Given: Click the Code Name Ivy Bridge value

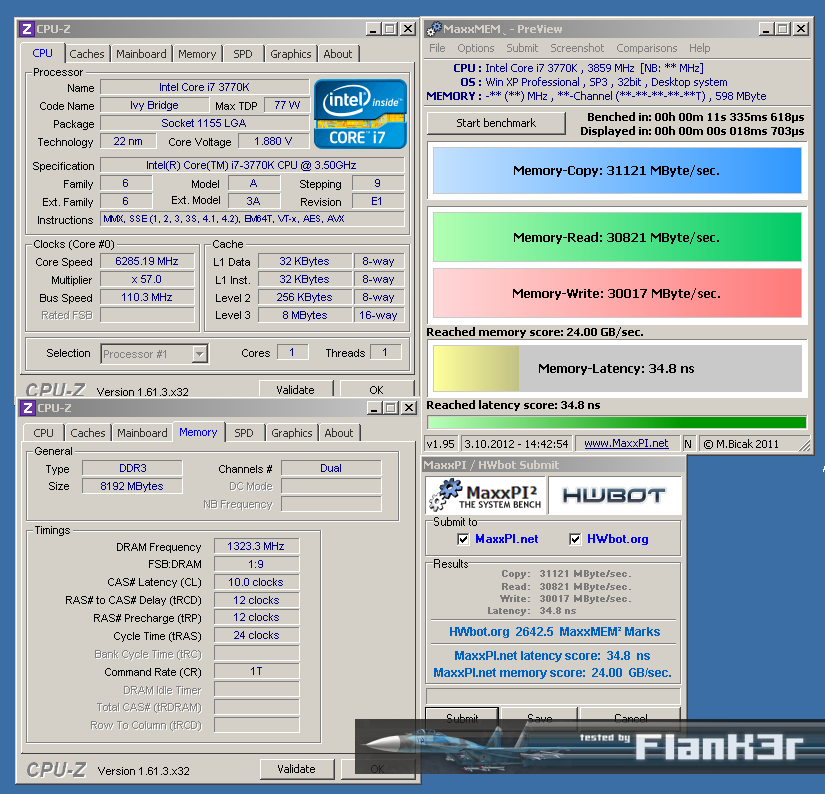Looking at the screenshot, I should [154, 105].
